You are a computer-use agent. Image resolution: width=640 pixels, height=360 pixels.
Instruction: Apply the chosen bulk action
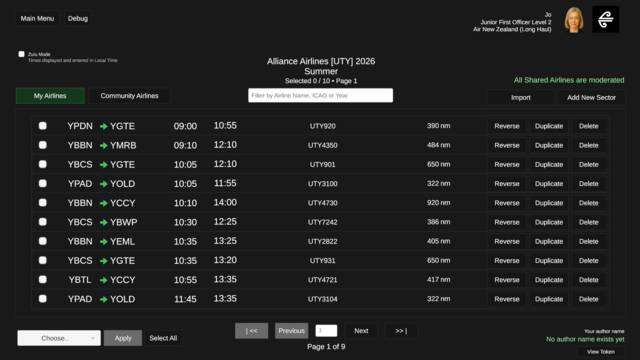point(123,338)
